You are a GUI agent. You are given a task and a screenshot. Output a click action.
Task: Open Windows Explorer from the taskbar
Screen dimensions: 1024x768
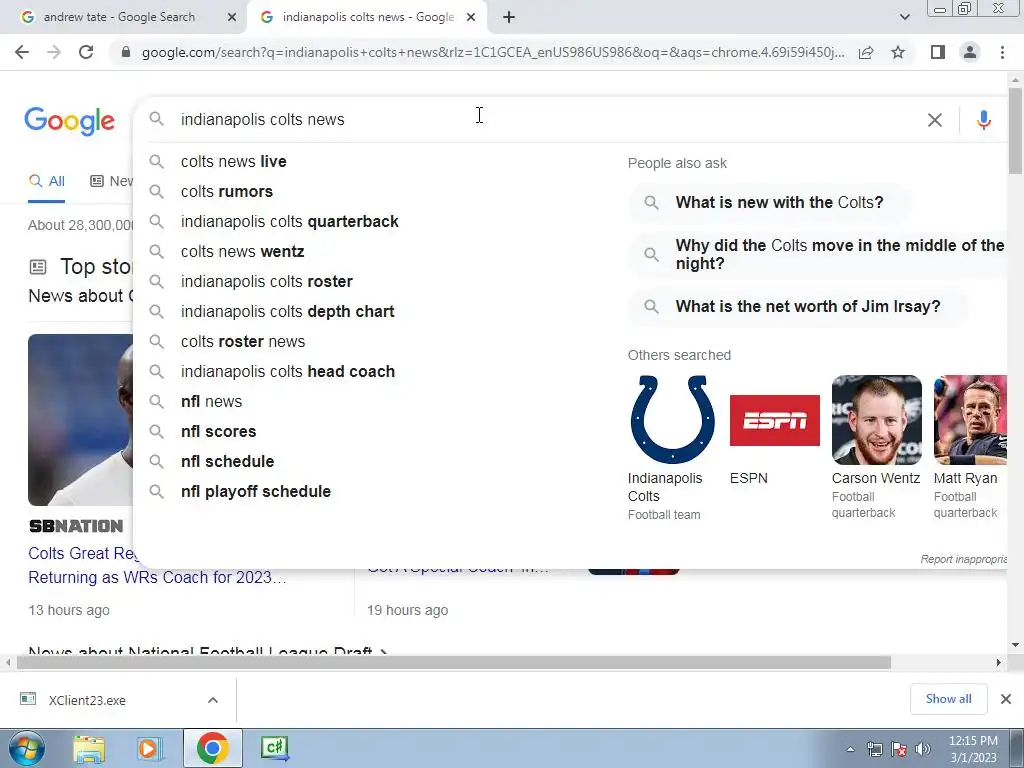[x=89, y=748]
